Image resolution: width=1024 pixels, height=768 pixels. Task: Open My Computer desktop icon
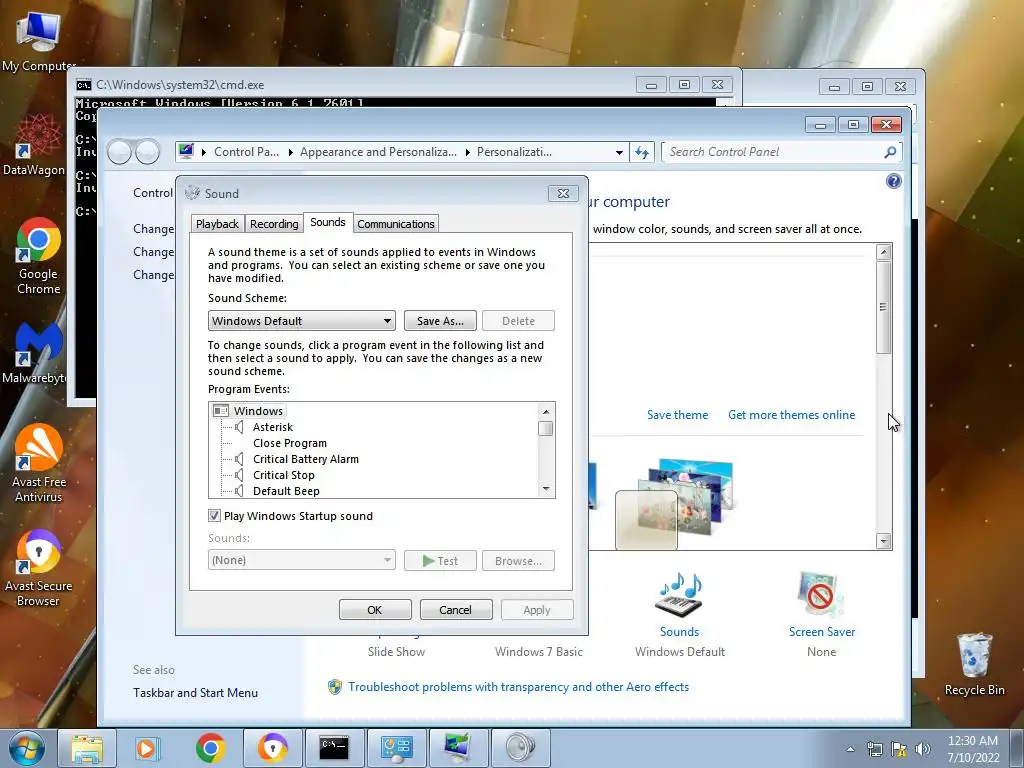pyautogui.click(x=39, y=40)
